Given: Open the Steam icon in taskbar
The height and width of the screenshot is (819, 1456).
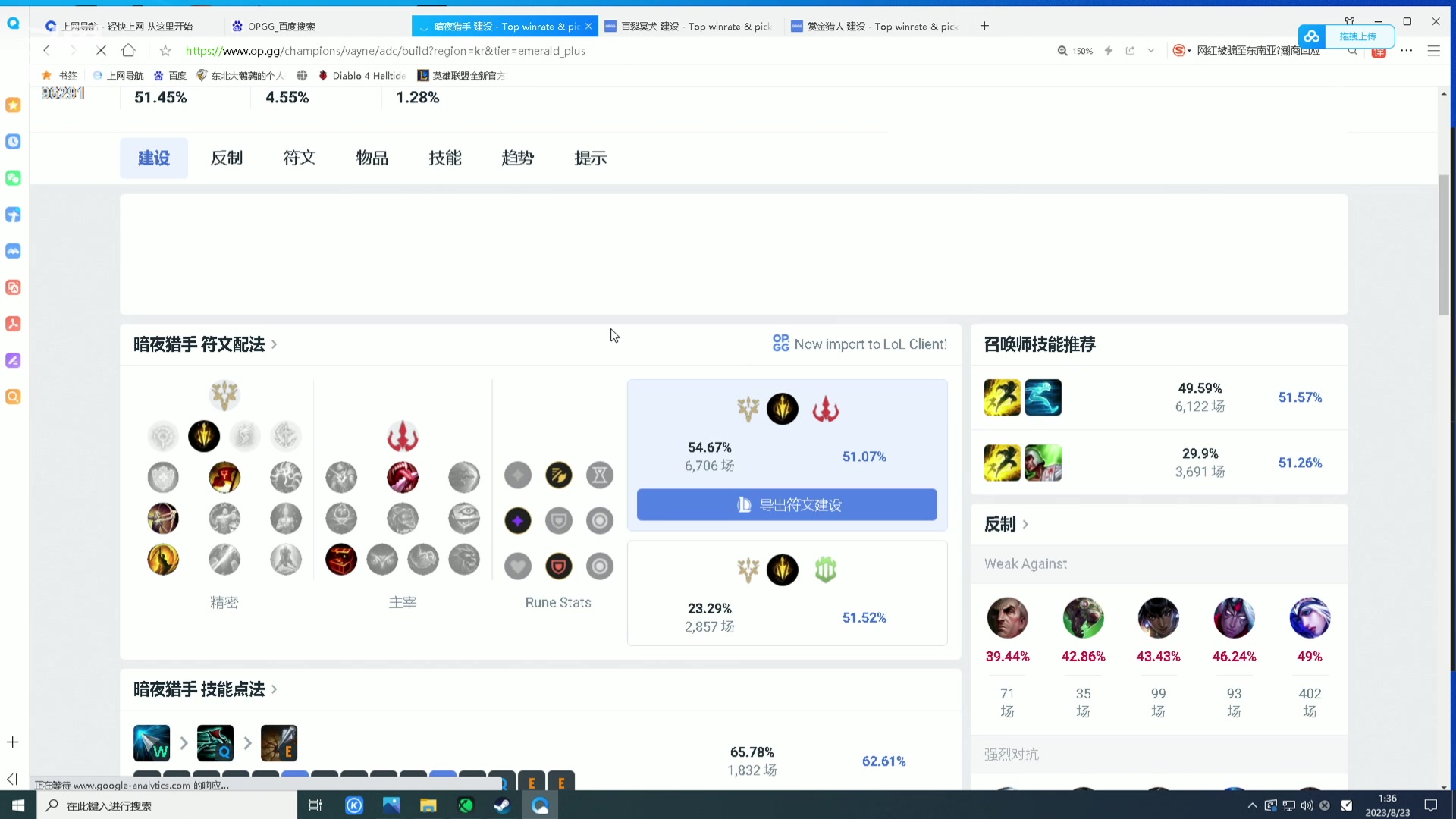Looking at the screenshot, I should tap(503, 805).
